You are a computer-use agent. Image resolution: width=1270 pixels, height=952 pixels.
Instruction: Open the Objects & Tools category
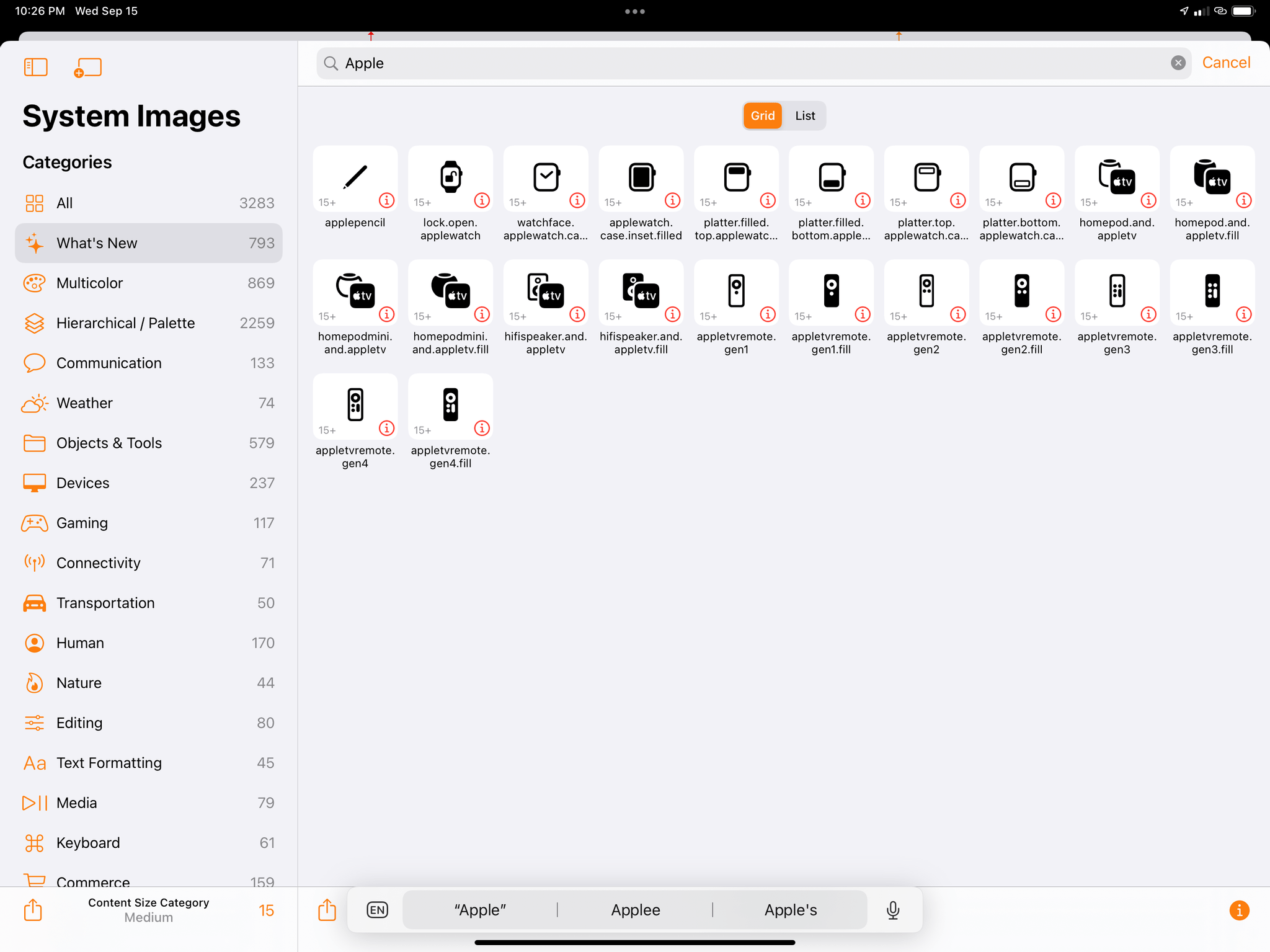click(x=149, y=443)
